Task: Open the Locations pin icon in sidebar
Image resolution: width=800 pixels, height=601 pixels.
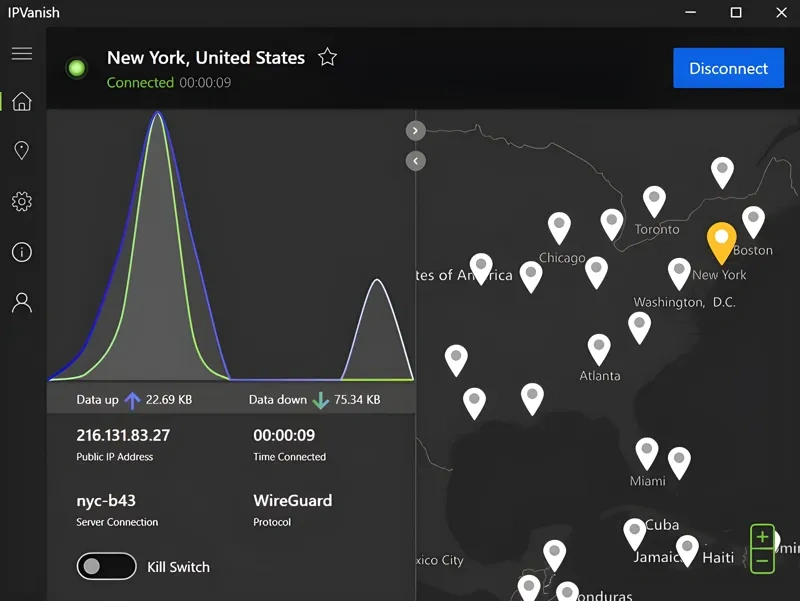Action: 22,151
